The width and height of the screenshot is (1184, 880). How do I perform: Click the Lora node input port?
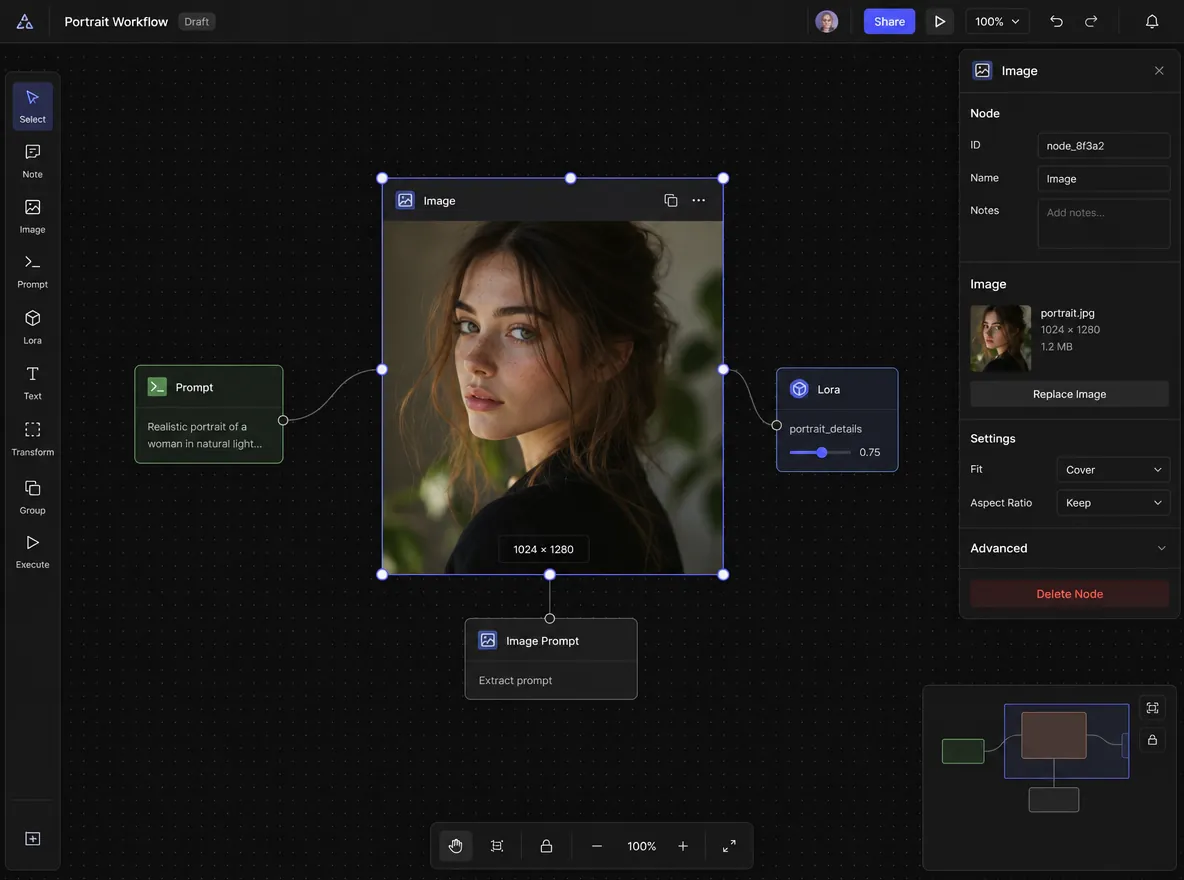[776, 425]
